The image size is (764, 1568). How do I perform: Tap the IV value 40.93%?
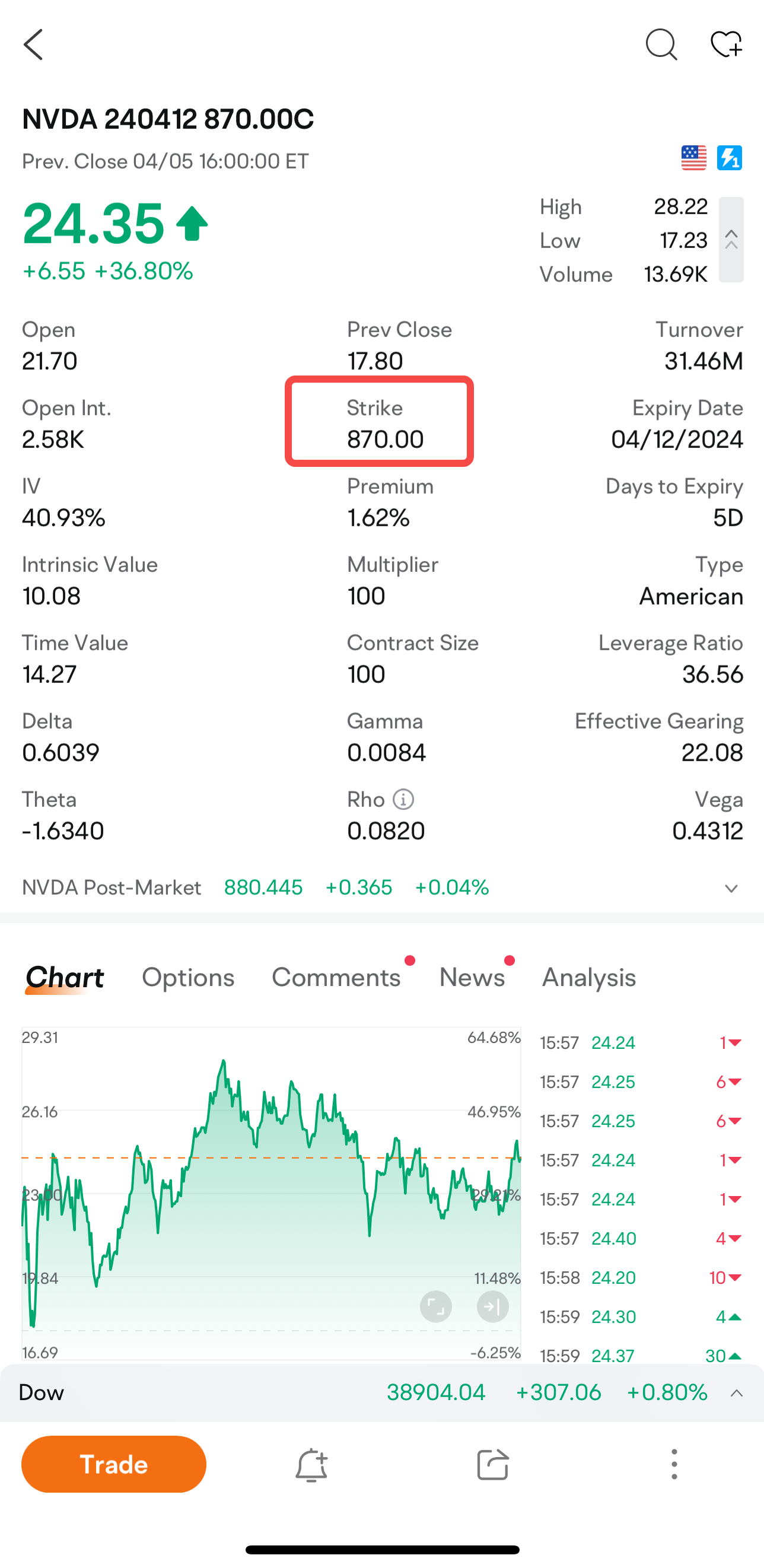click(x=64, y=518)
